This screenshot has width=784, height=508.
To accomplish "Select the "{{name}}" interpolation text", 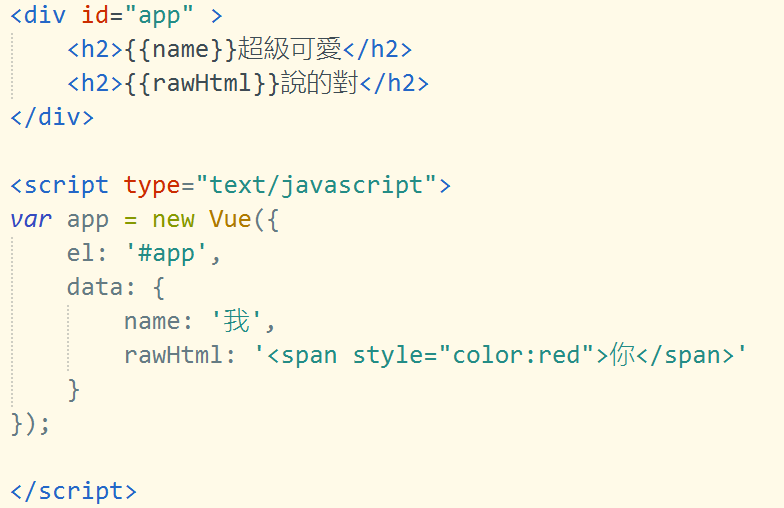I will pos(180,50).
